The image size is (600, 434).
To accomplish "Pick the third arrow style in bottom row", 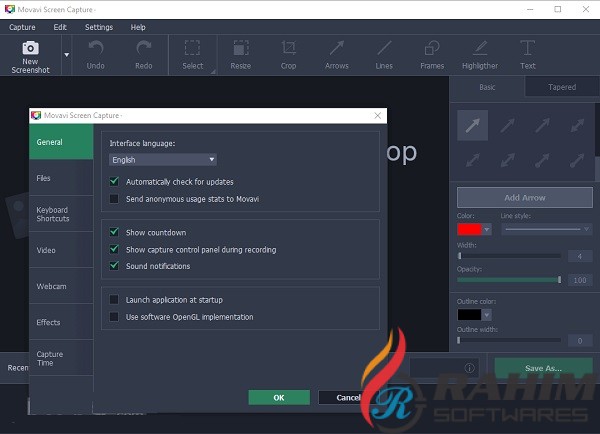I will [542, 160].
